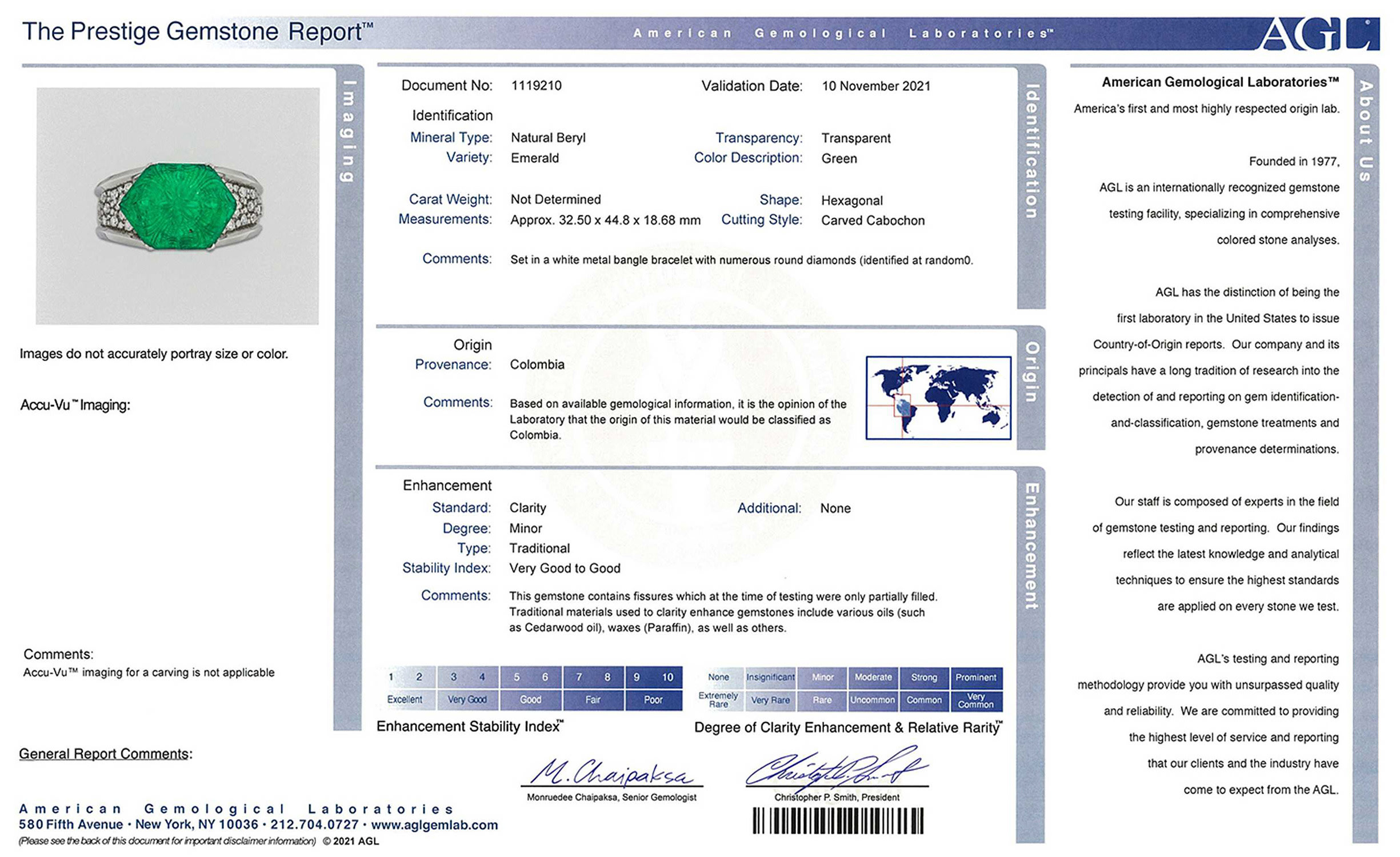This screenshot has width=1400, height=857.
Task: Click the emerald bracelet photo
Action: click(x=178, y=206)
